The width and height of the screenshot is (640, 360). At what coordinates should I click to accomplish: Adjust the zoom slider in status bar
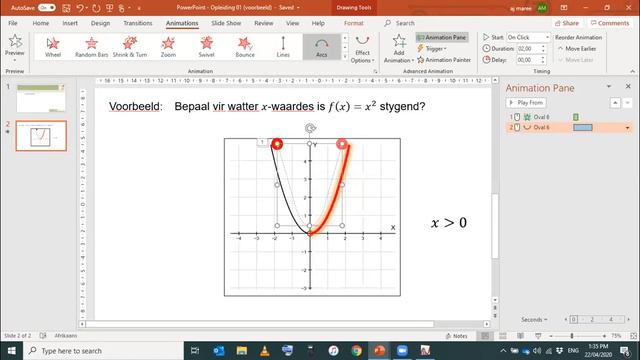[x=572, y=336]
